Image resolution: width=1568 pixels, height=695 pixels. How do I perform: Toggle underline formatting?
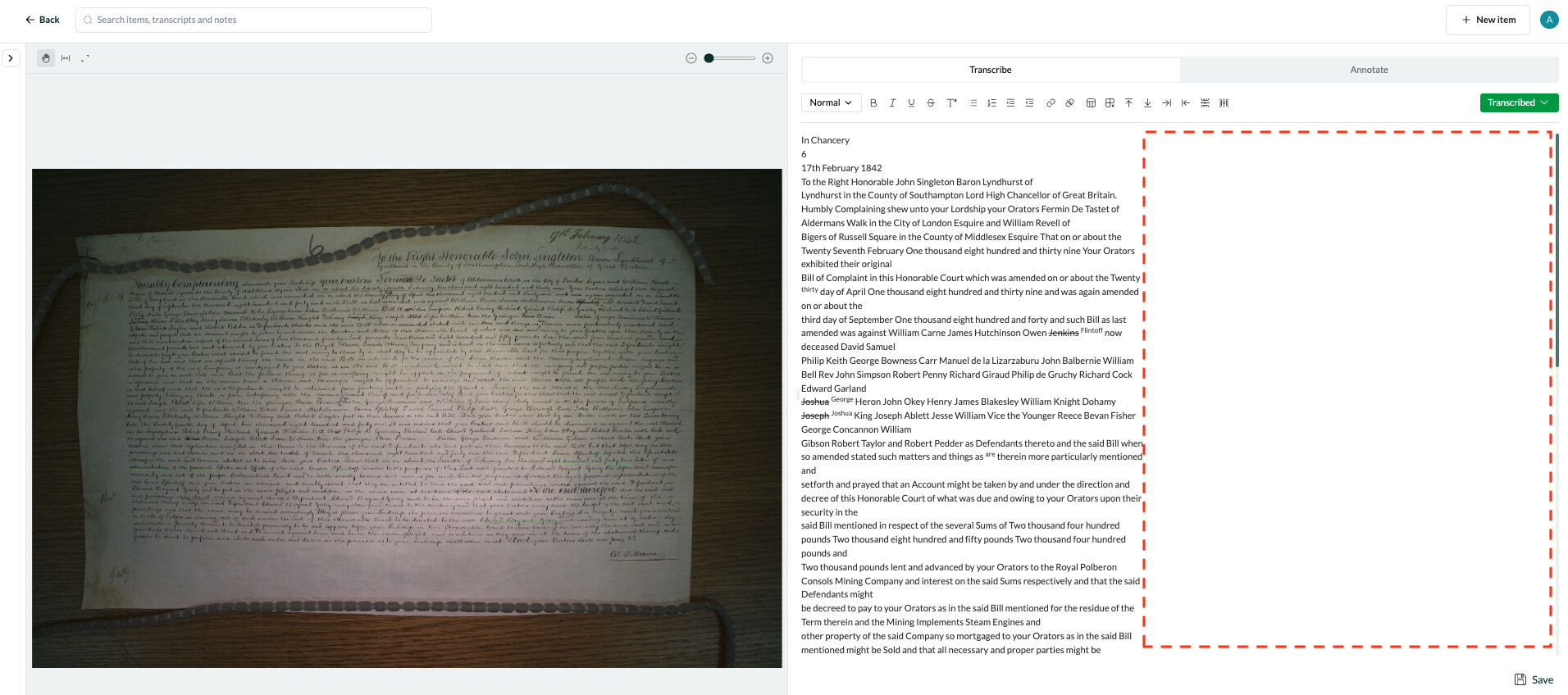pos(911,102)
